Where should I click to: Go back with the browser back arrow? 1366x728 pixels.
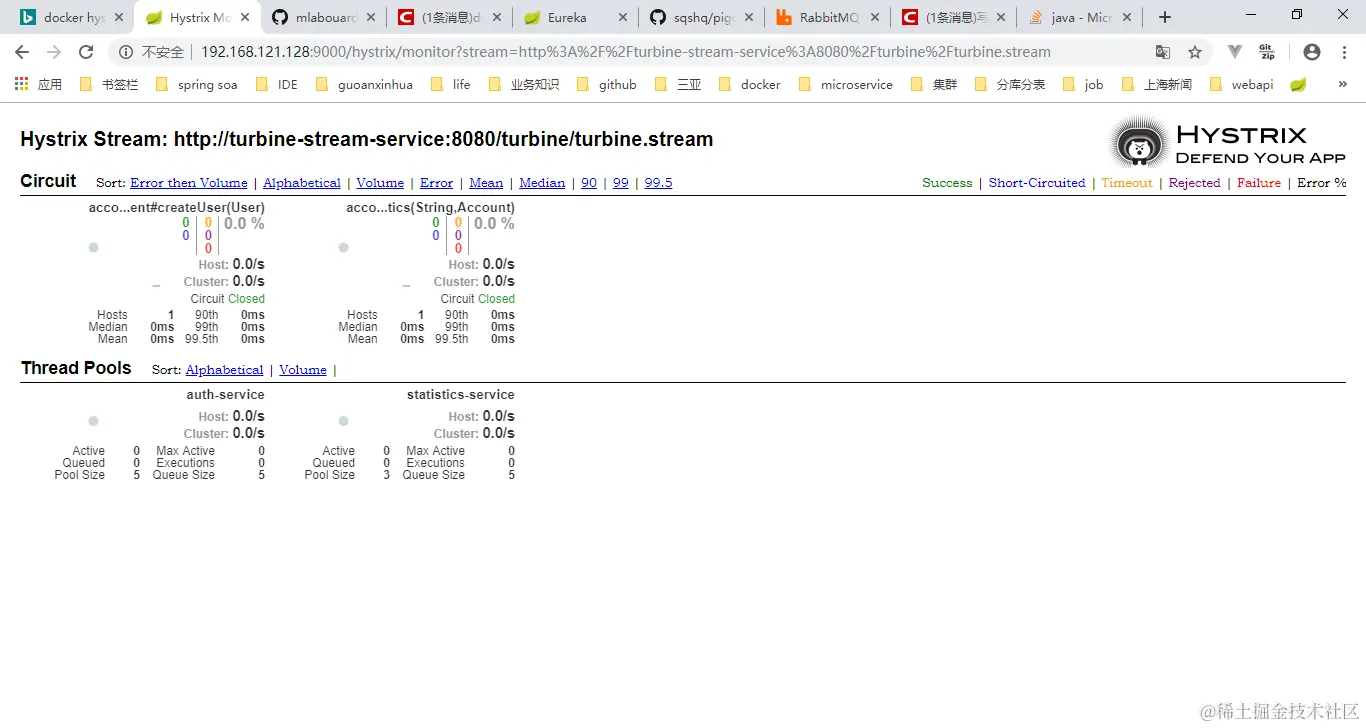(22, 52)
